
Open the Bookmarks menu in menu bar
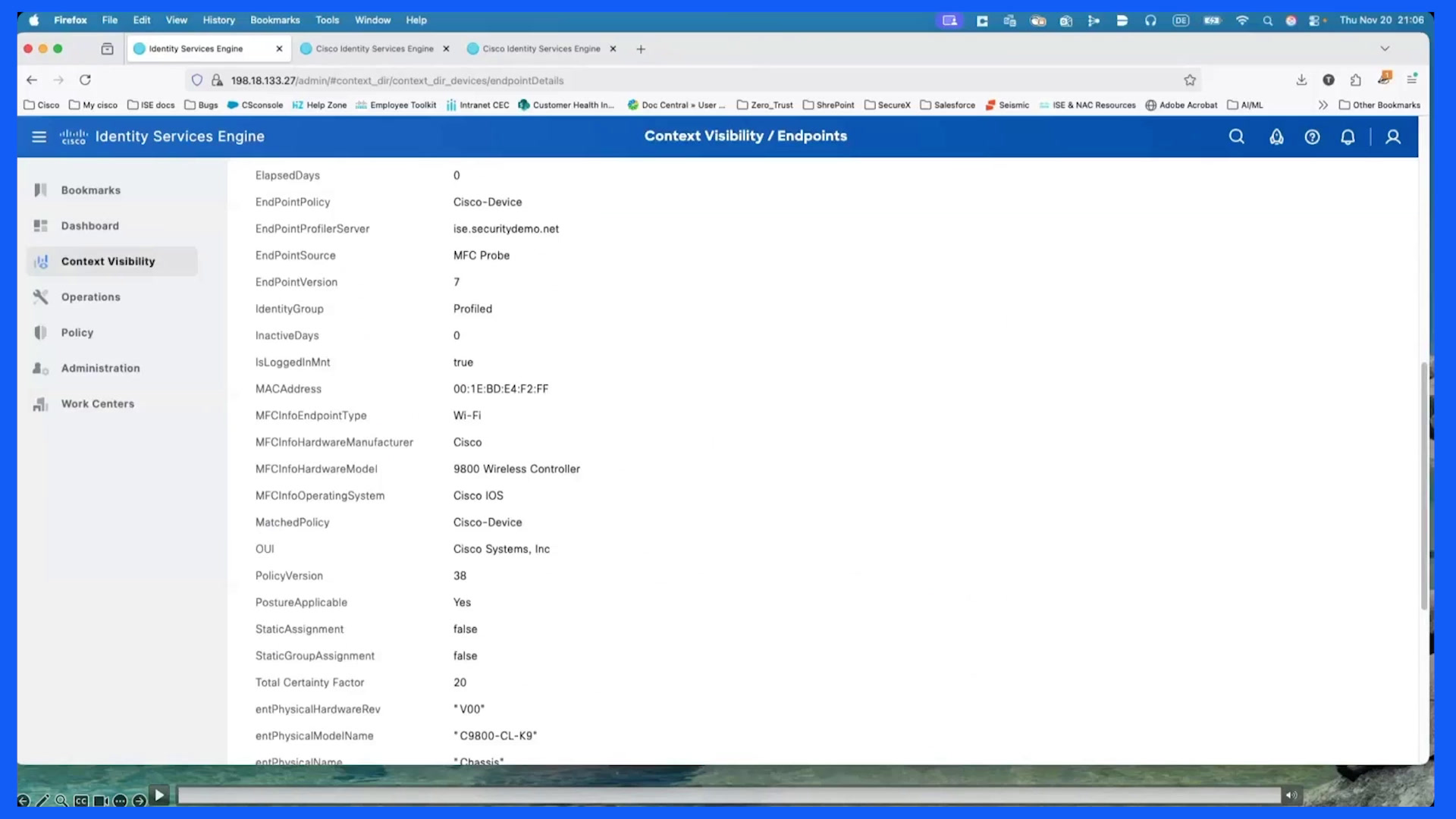click(275, 20)
